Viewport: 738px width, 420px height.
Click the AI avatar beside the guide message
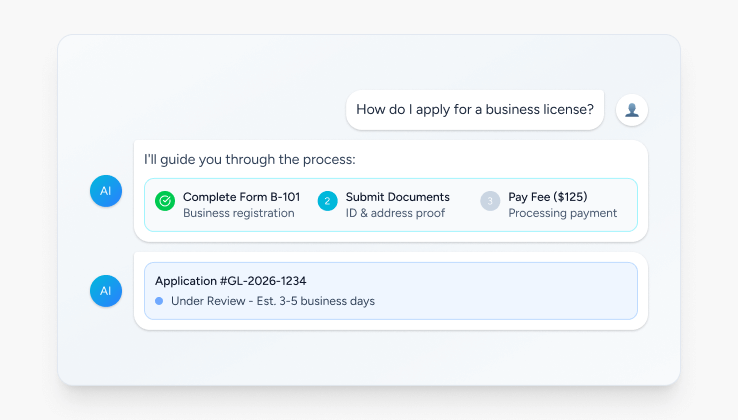tap(106, 190)
